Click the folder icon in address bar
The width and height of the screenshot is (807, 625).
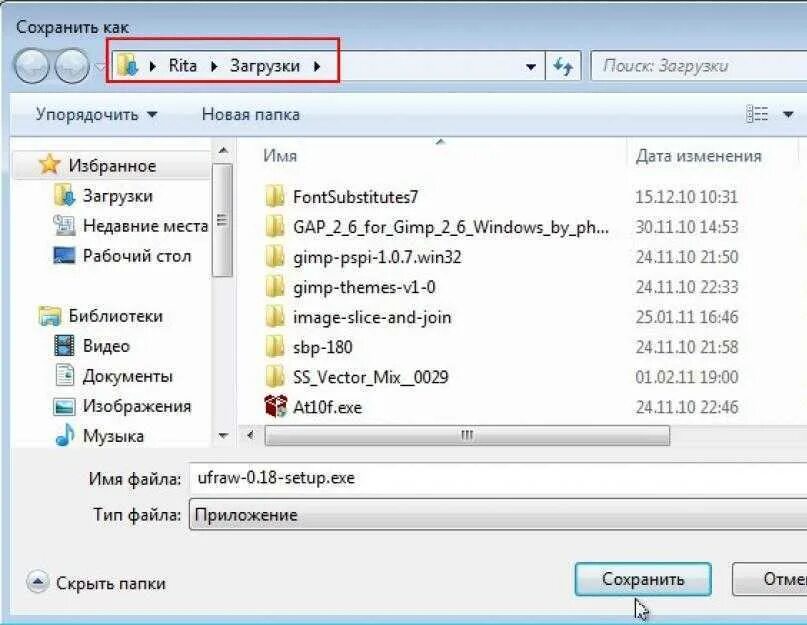127,65
